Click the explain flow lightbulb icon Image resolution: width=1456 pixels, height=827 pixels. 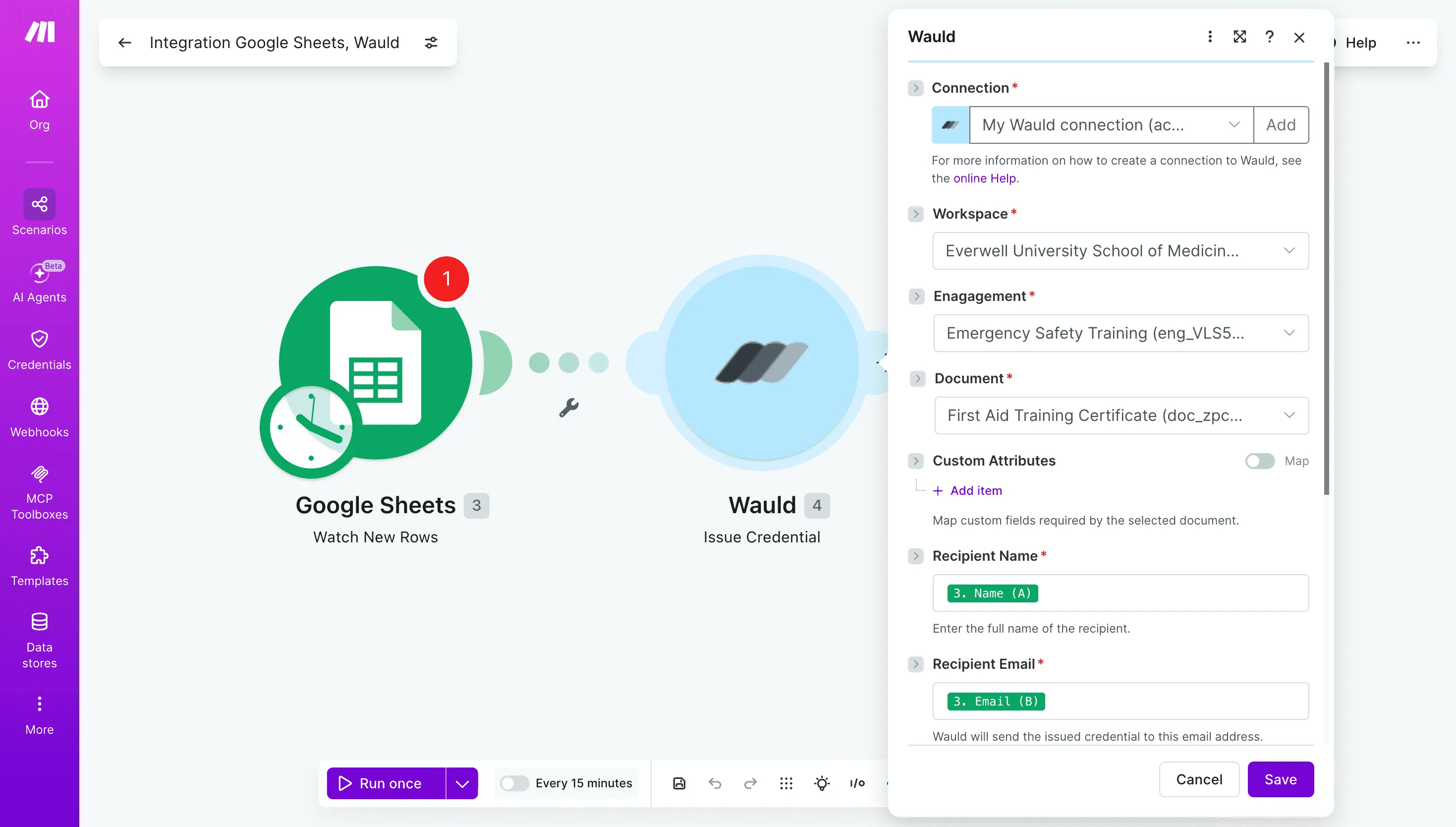[821, 783]
